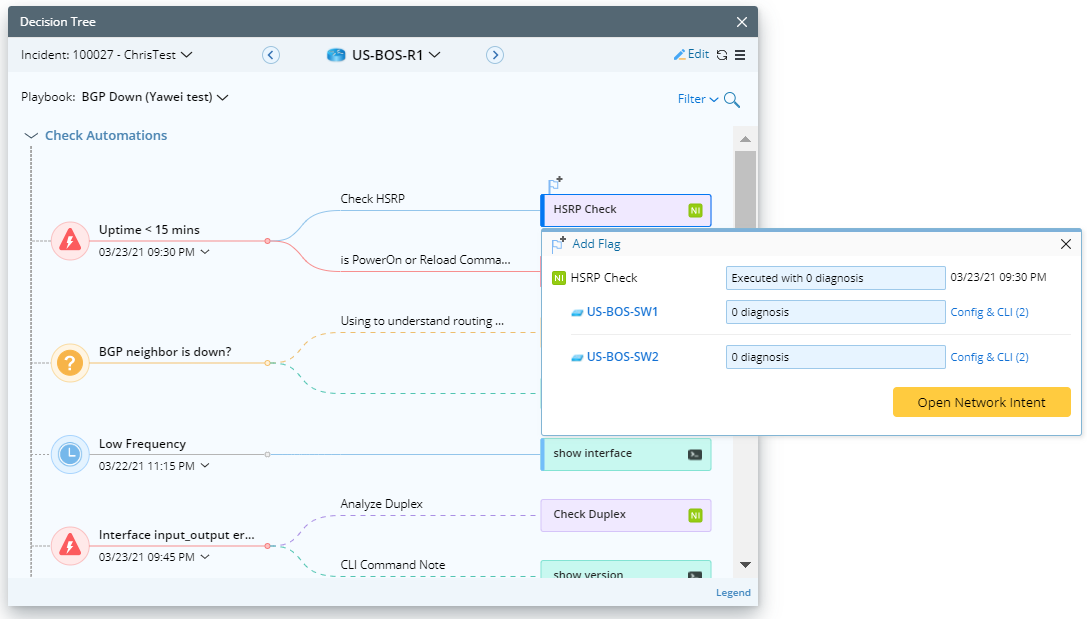The height and width of the screenshot is (619, 1087).
Task: Click the CLI Command Note branch label
Action: pyautogui.click(x=392, y=565)
